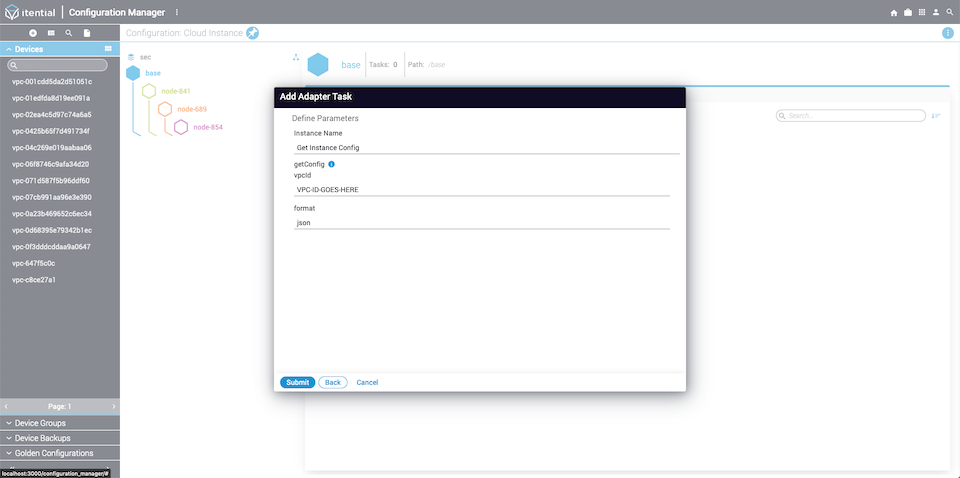The height and width of the screenshot is (478, 960).
Task: Focus the vpcId input field
Action: click(482, 190)
